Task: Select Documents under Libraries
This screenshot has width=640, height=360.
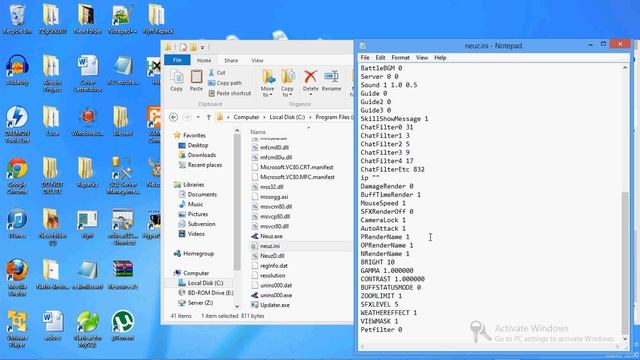Action: (x=198, y=194)
